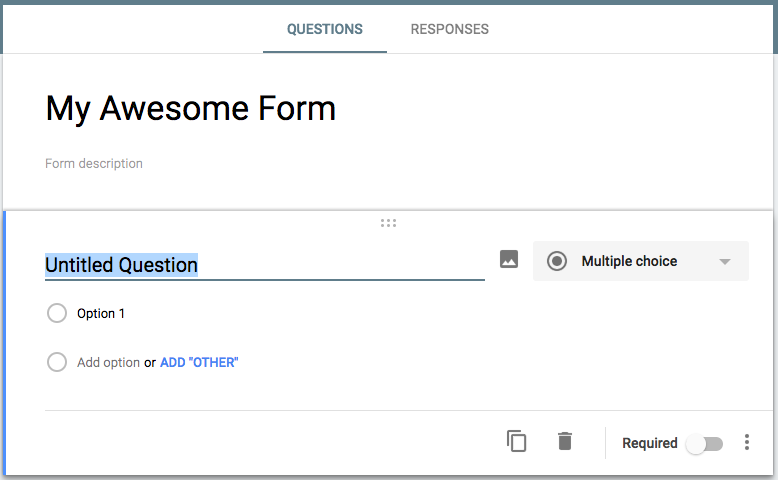778x480 pixels.
Task: Grab the six-dot drag handle on the question card
Action: click(x=389, y=223)
